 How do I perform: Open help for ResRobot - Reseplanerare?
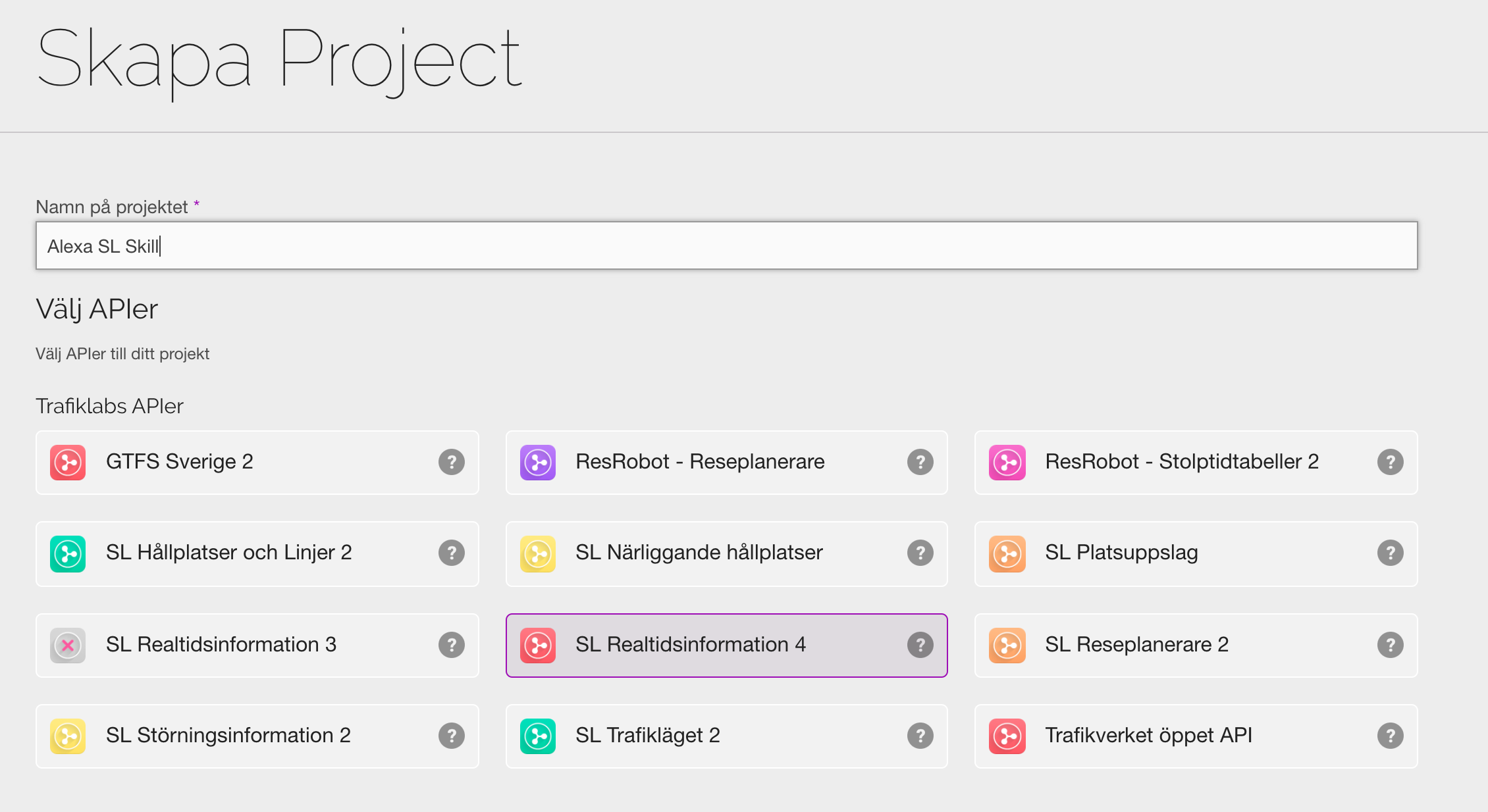coord(920,462)
